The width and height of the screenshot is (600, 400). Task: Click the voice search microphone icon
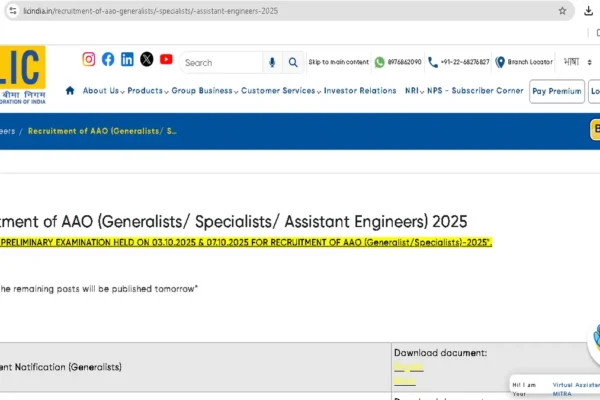click(272, 62)
